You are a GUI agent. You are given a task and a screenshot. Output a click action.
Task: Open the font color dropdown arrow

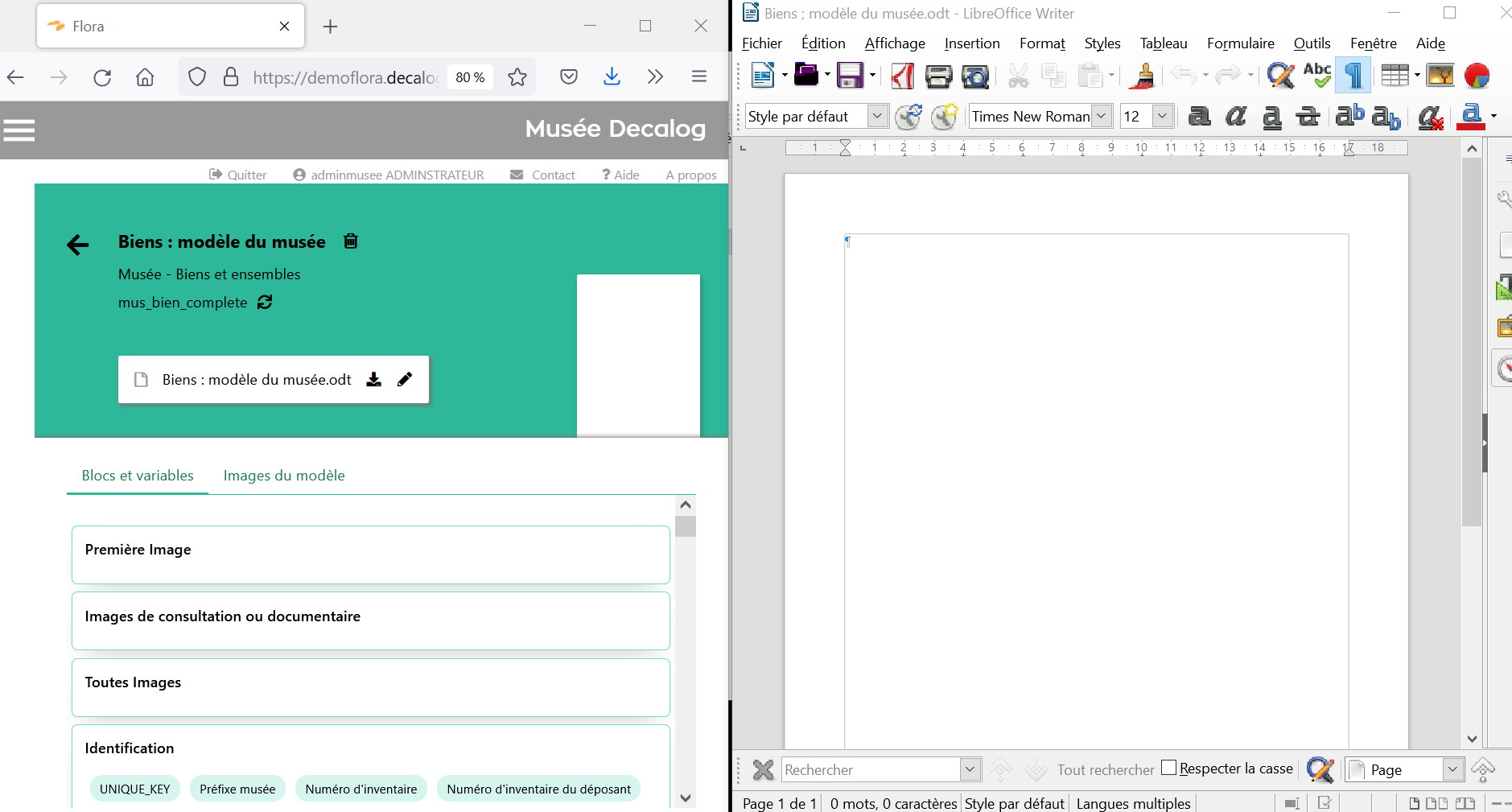click(1493, 117)
